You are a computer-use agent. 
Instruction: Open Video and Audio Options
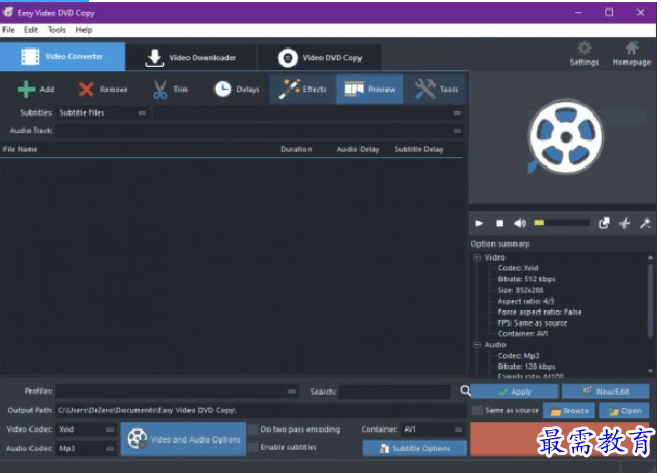tap(183, 439)
